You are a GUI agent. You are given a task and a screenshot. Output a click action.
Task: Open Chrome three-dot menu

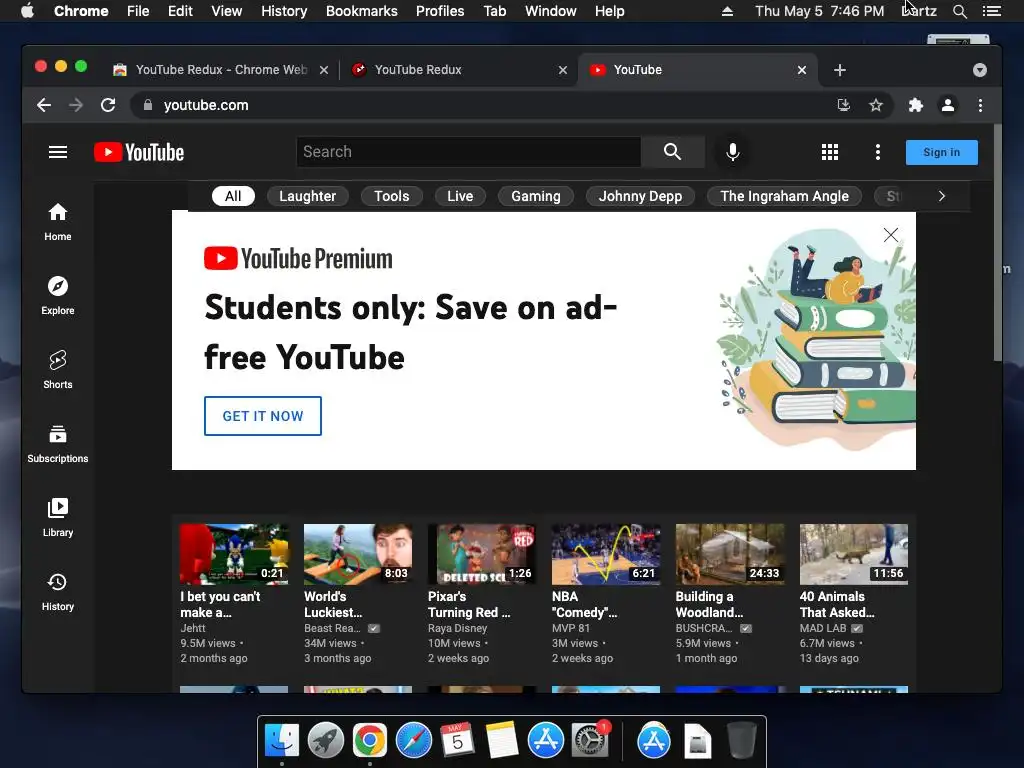[x=980, y=105]
